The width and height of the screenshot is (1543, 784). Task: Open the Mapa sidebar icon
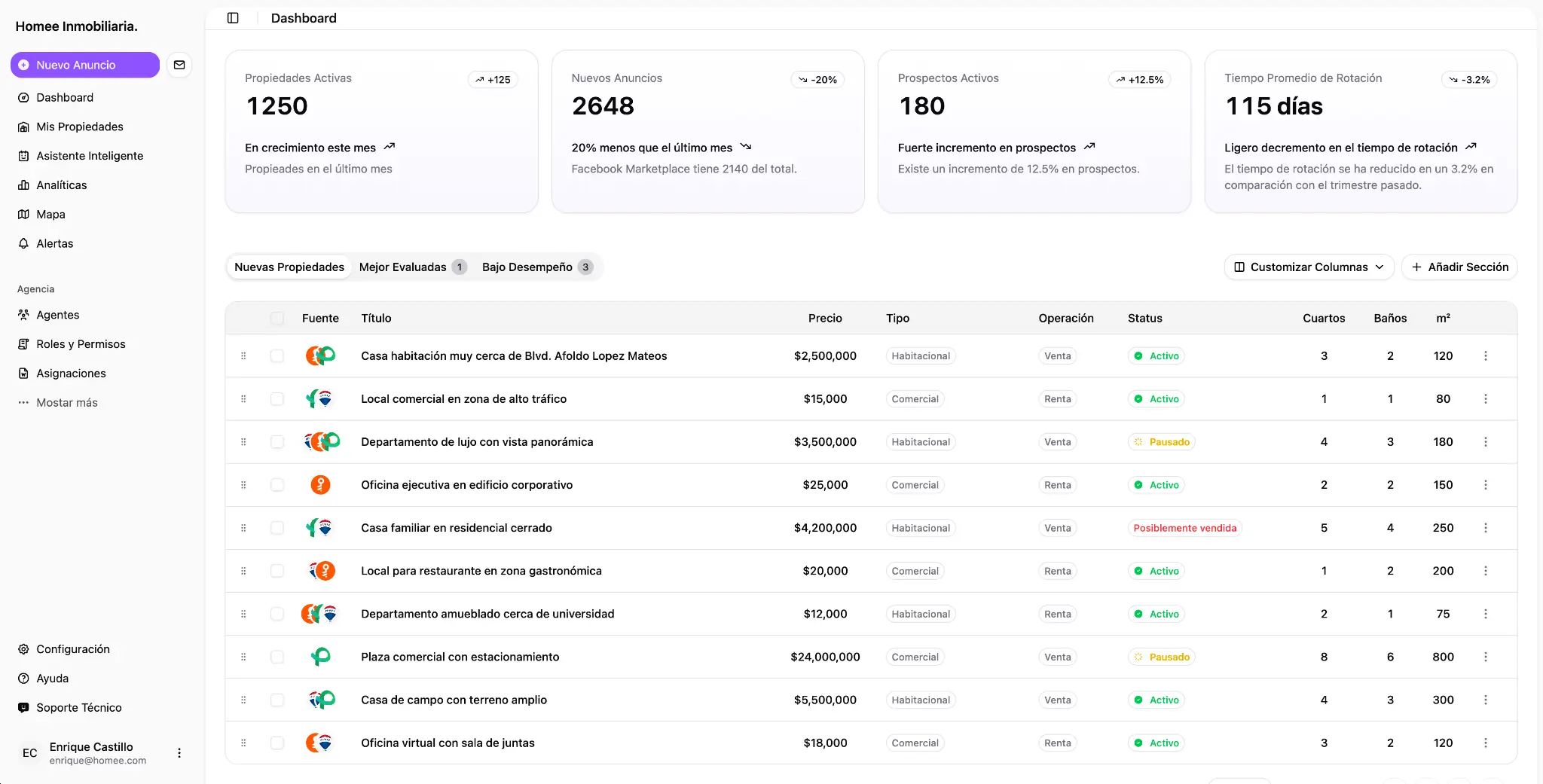point(23,215)
